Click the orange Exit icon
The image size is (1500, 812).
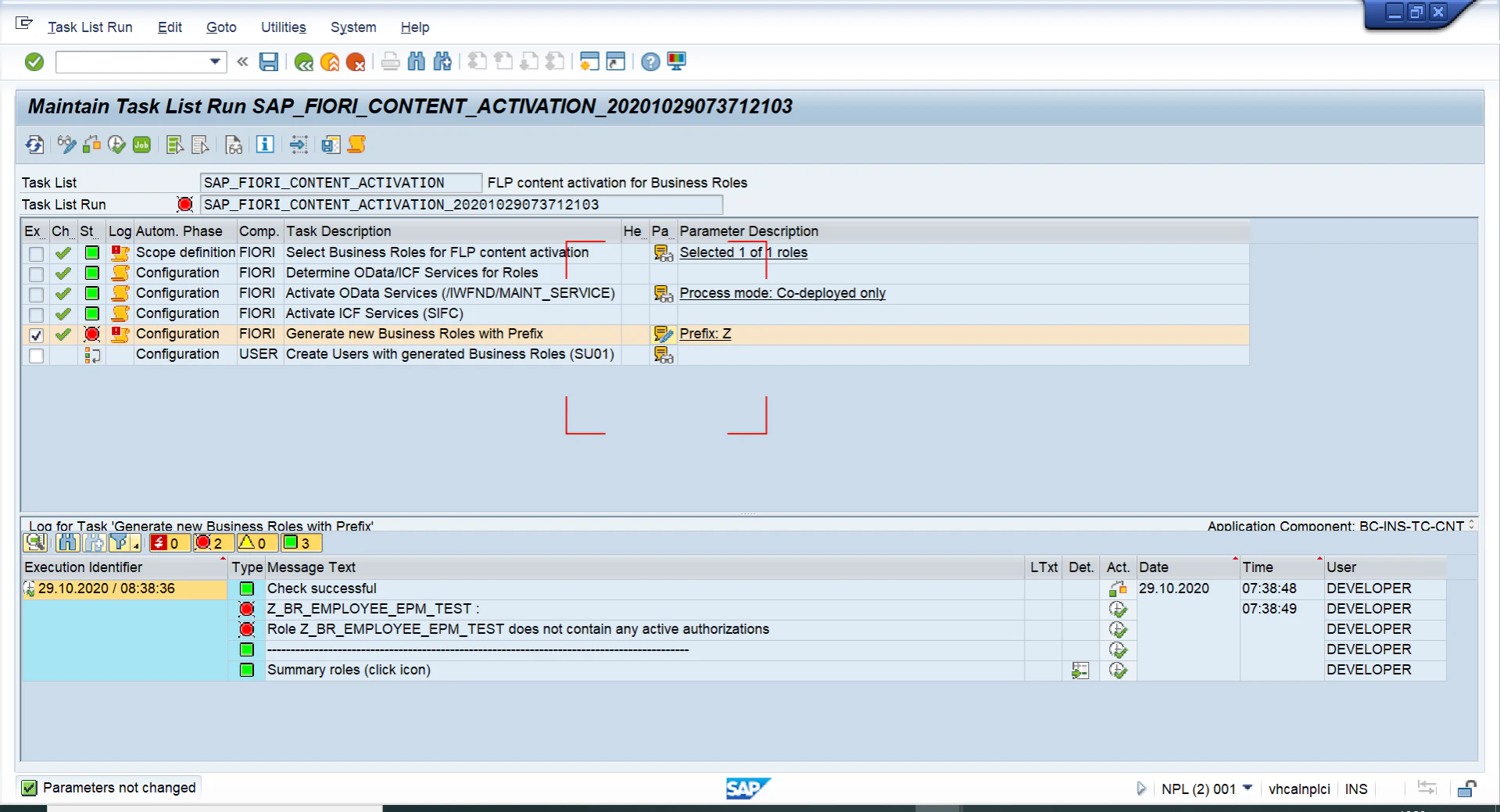click(330, 62)
